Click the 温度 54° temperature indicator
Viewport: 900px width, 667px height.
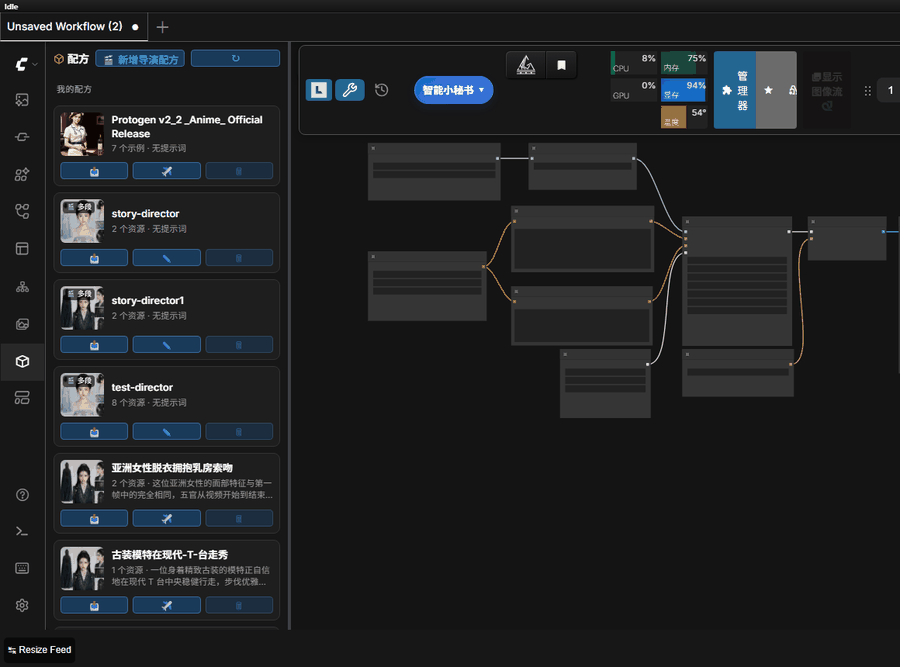coord(684,117)
